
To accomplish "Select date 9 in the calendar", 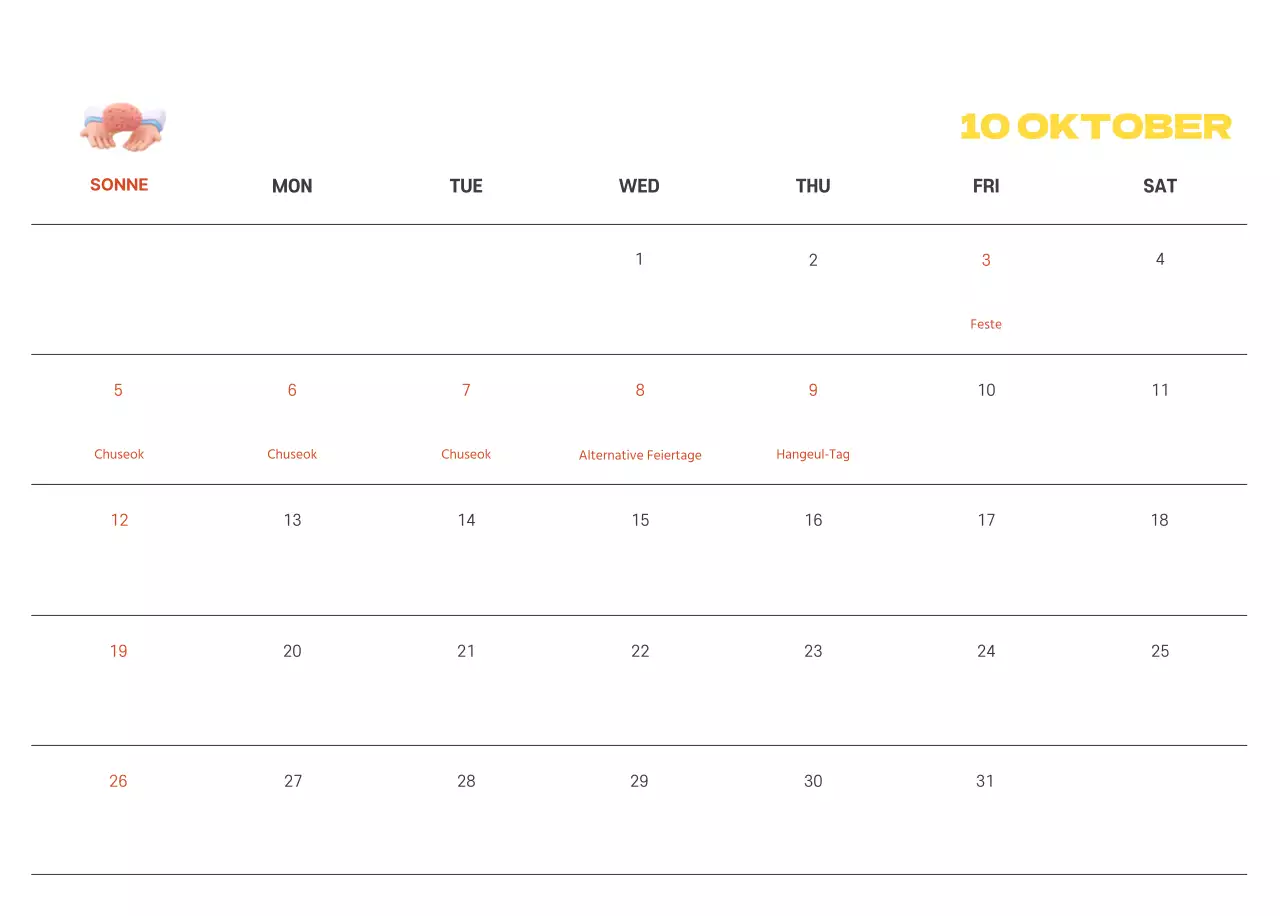I will click(813, 390).
